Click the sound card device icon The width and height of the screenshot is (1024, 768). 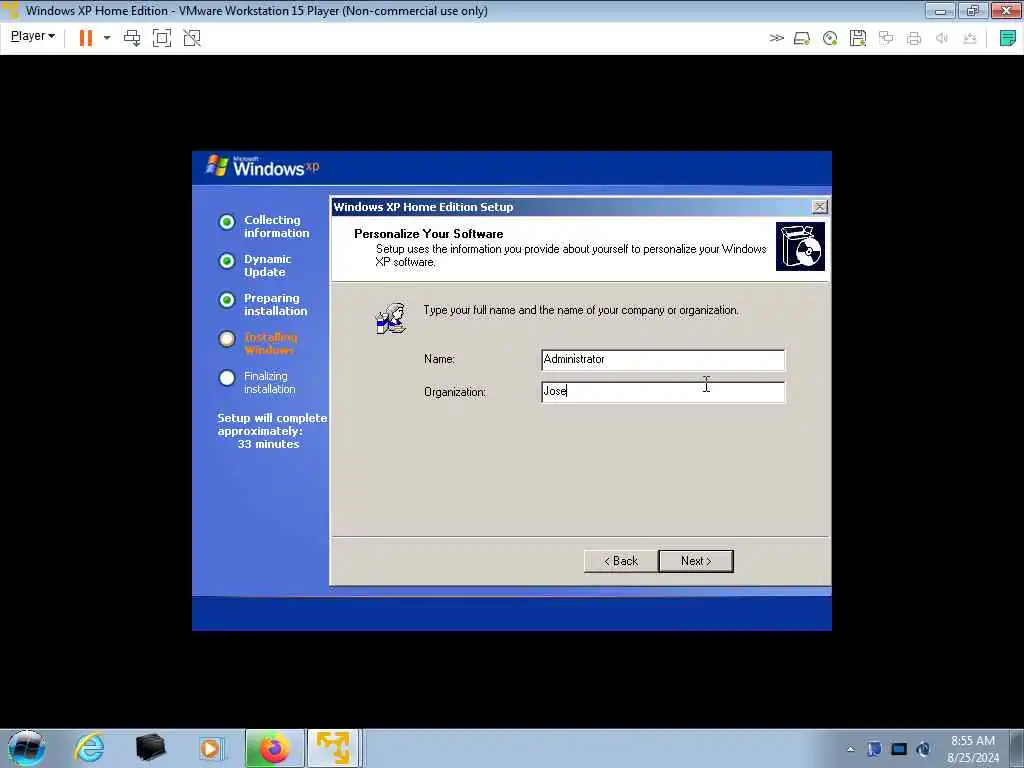(x=942, y=39)
